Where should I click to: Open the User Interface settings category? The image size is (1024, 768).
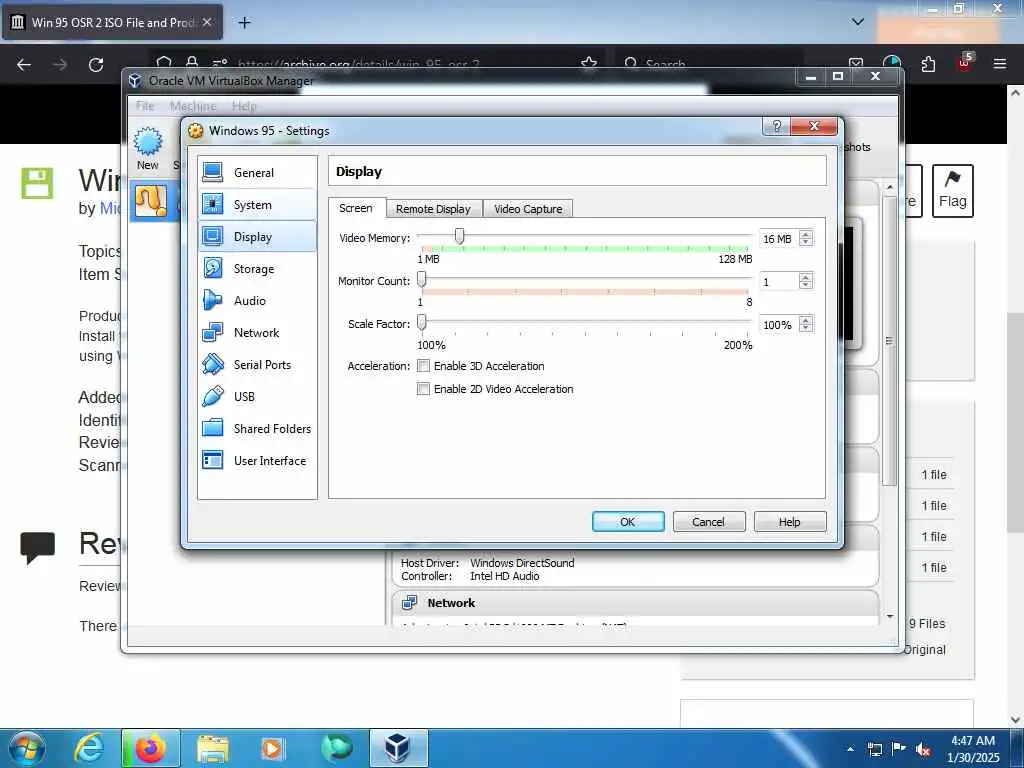tap(257, 460)
